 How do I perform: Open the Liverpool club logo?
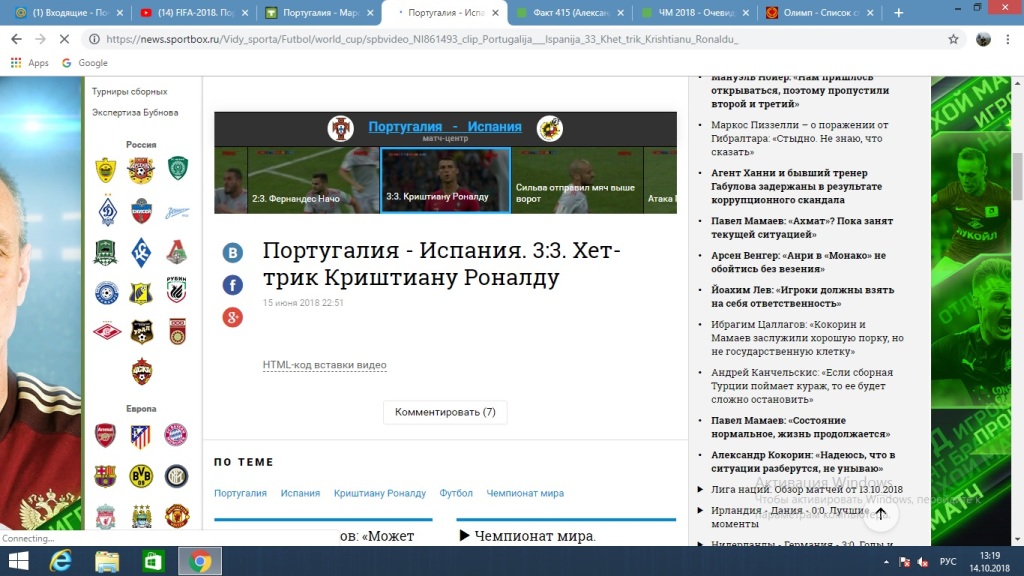tap(105, 516)
